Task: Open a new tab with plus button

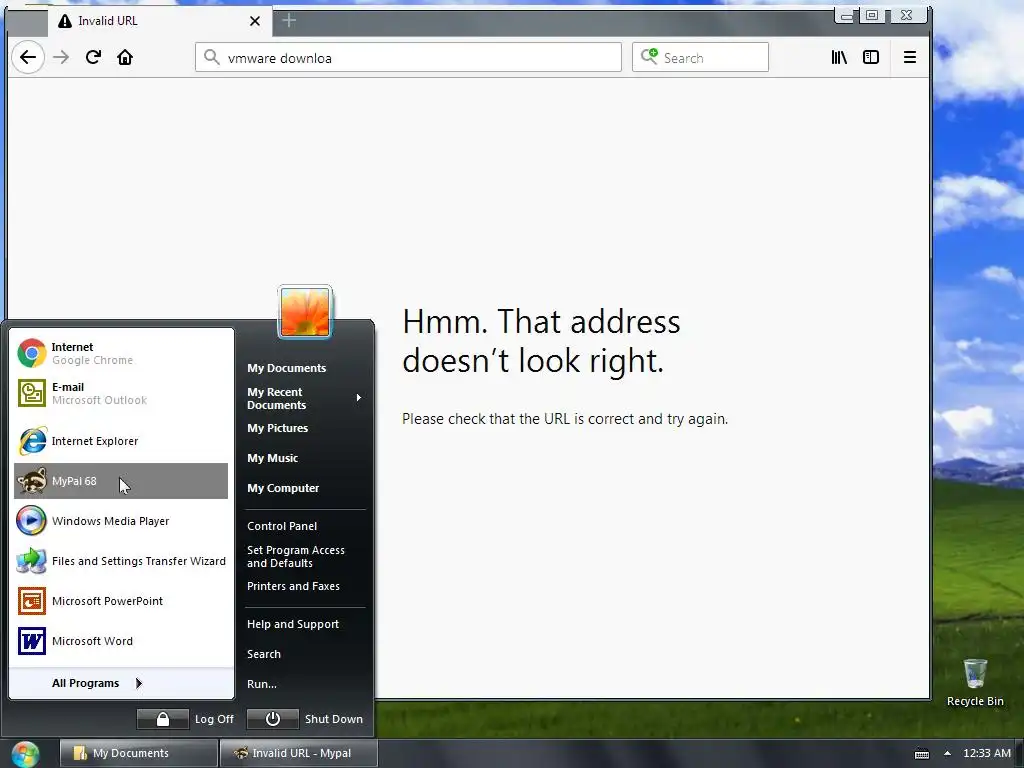Action: [289, 21]
